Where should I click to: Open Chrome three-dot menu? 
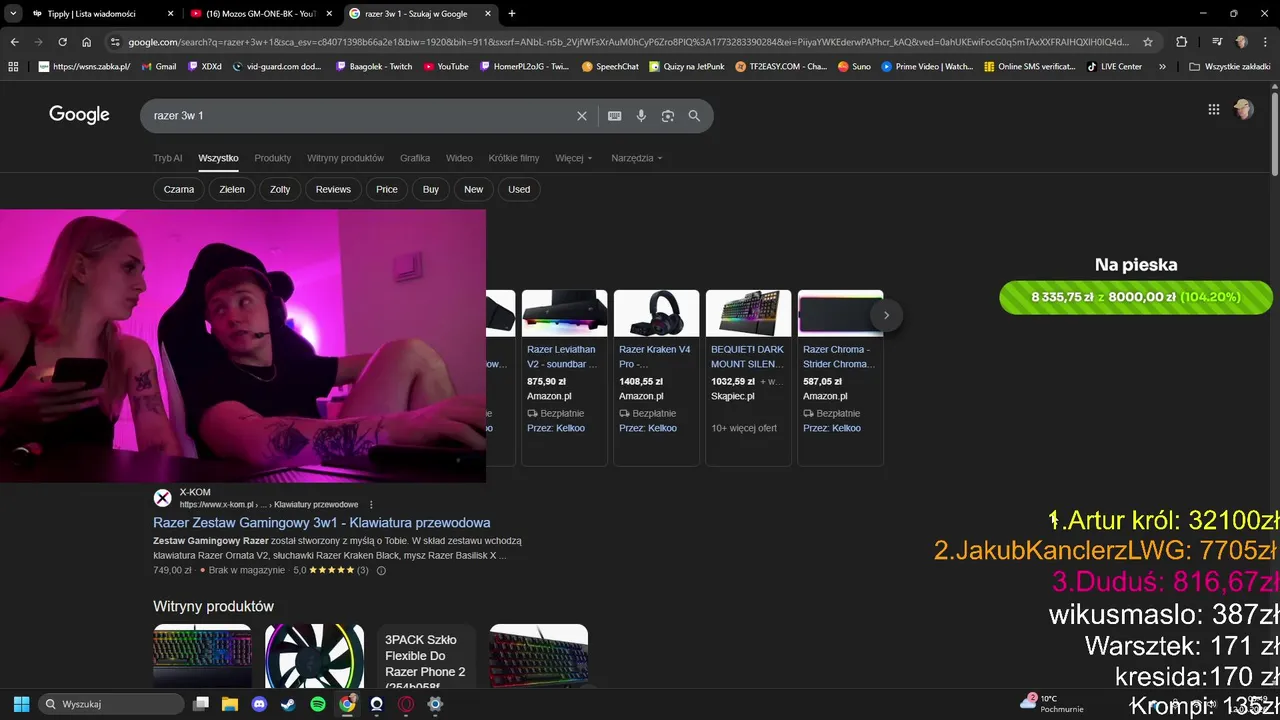coord(1266,42)
